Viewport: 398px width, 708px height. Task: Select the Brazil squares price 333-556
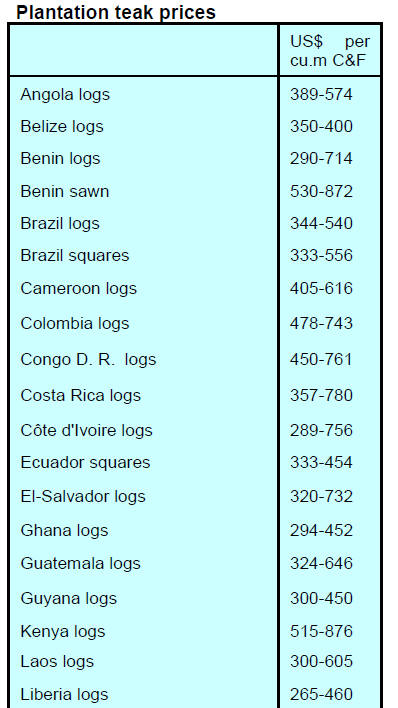[x=321, y=256]
